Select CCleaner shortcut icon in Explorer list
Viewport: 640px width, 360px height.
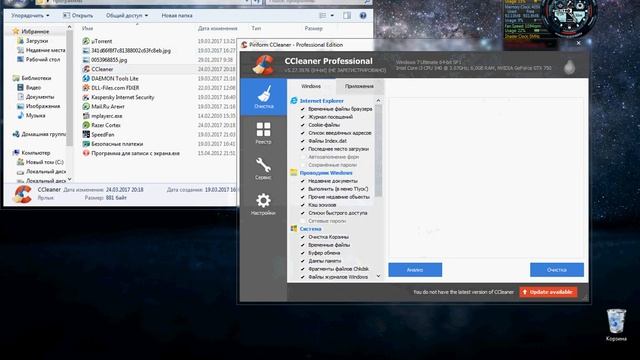pos(86,69)
